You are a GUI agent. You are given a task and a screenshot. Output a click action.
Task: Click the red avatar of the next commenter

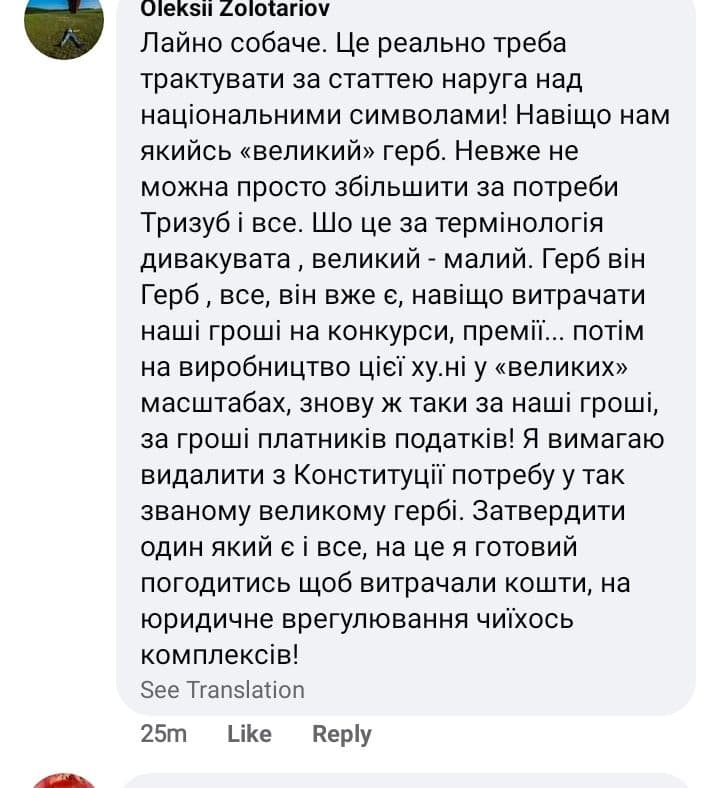click(63, 780)
